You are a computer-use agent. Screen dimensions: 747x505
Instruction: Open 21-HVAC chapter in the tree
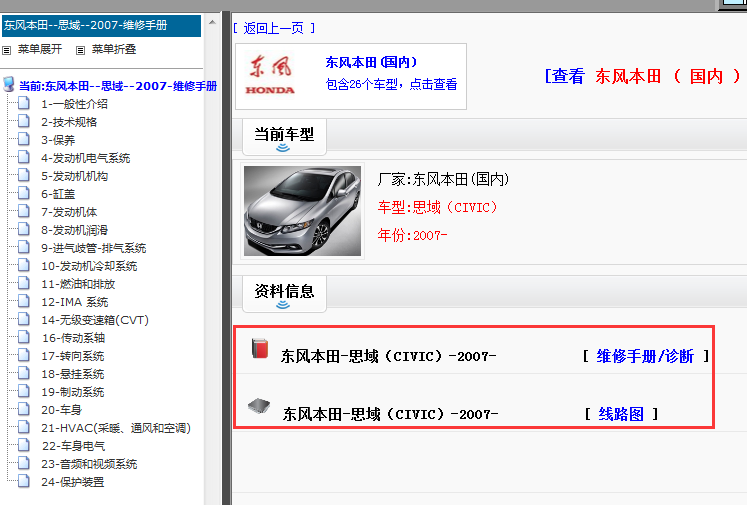pyautogui.click(x=115, y=428)
